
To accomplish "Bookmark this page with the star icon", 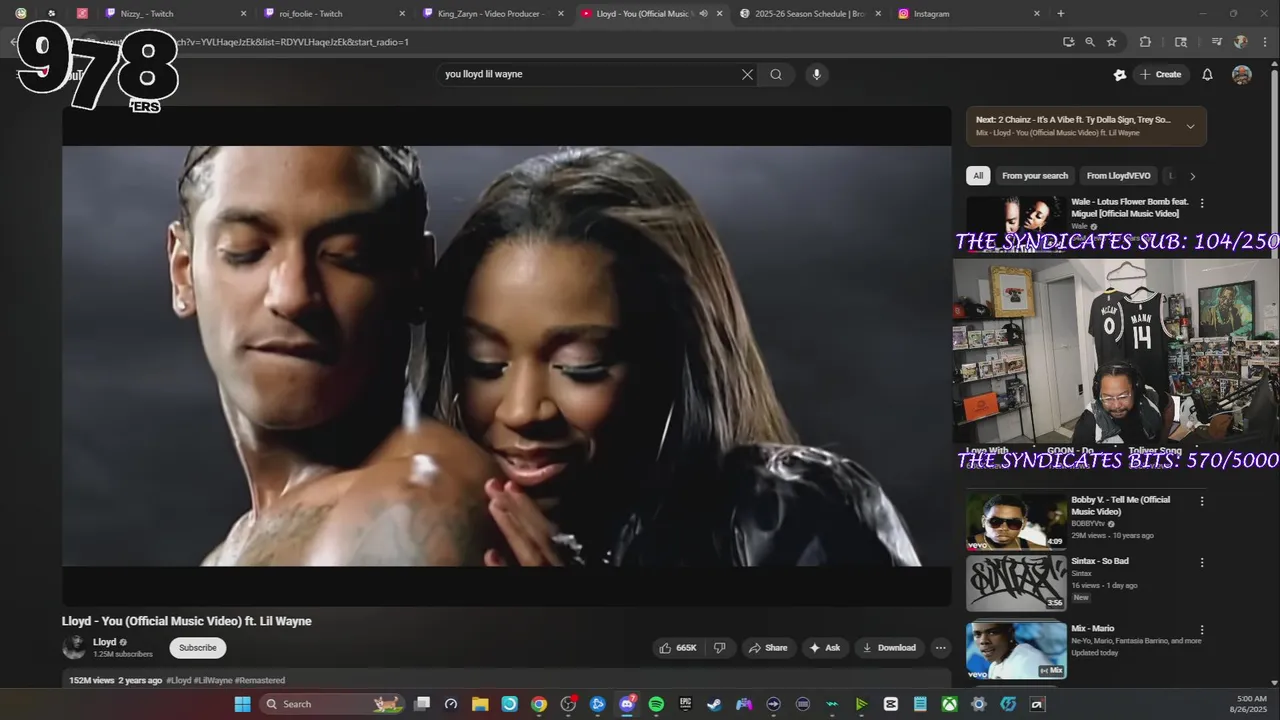I will point(1111,42).
